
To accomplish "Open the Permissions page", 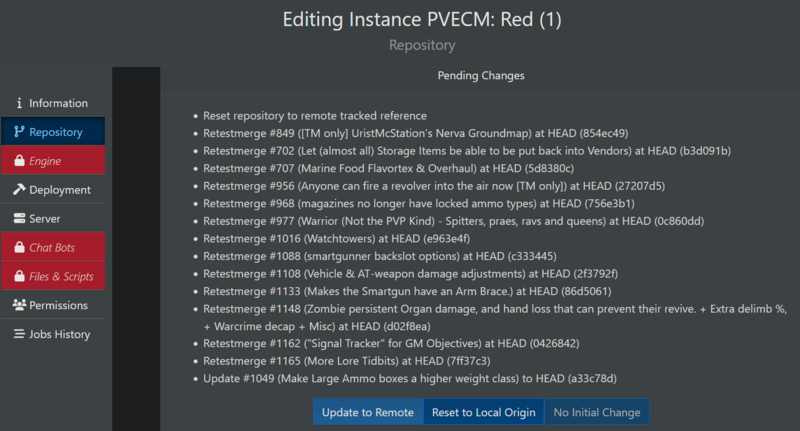I will [59, 305].
